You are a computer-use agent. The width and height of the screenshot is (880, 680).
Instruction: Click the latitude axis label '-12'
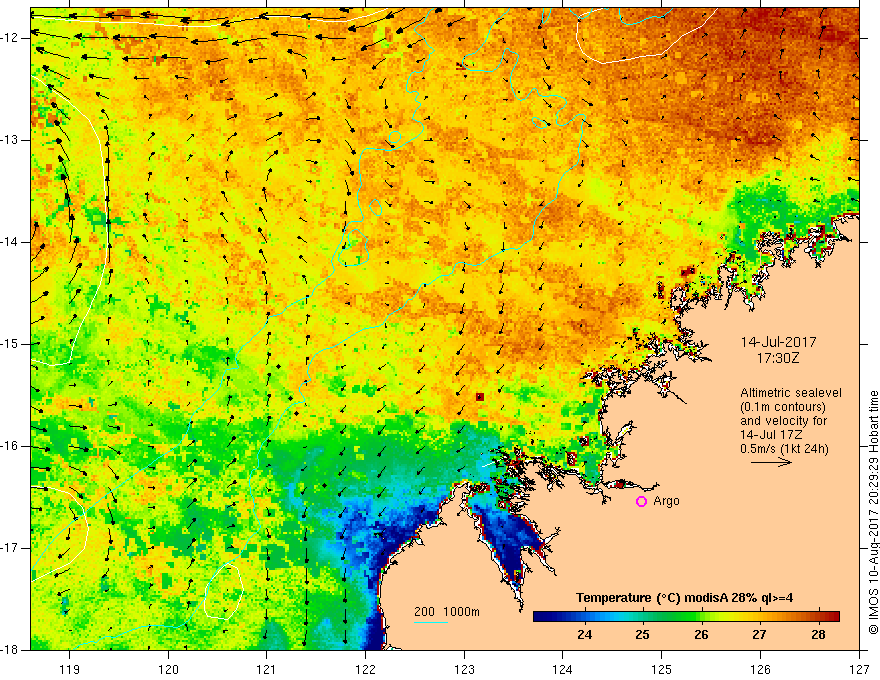[9, 38]
